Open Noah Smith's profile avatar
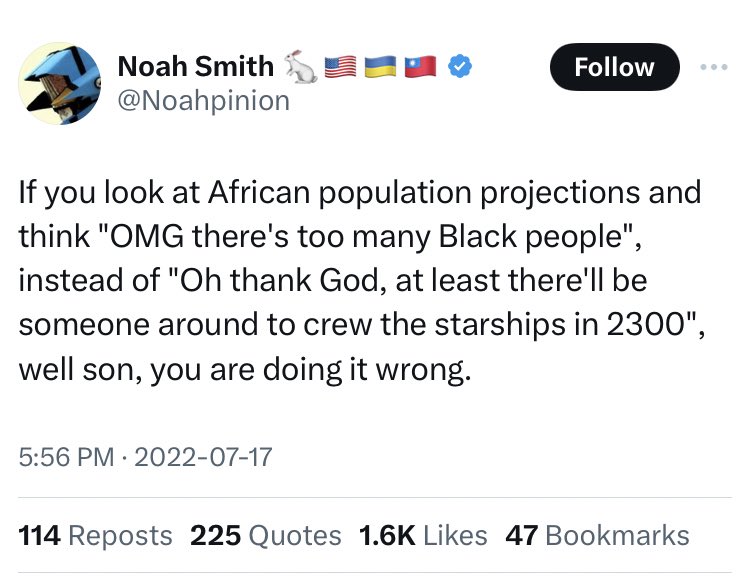 pyautogui.click(x=59, y=84)
